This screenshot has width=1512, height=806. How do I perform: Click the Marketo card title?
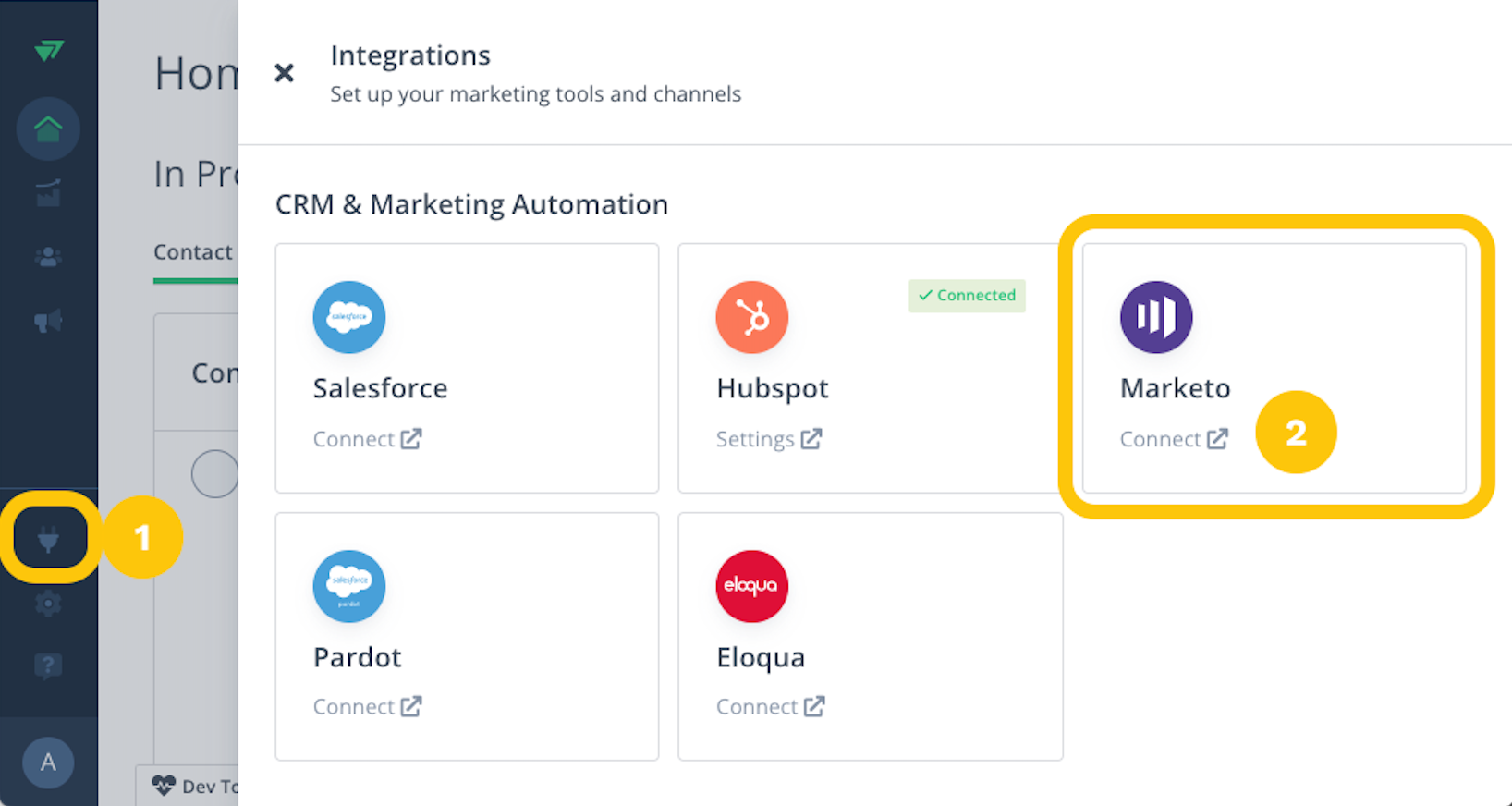(1176, 388)
